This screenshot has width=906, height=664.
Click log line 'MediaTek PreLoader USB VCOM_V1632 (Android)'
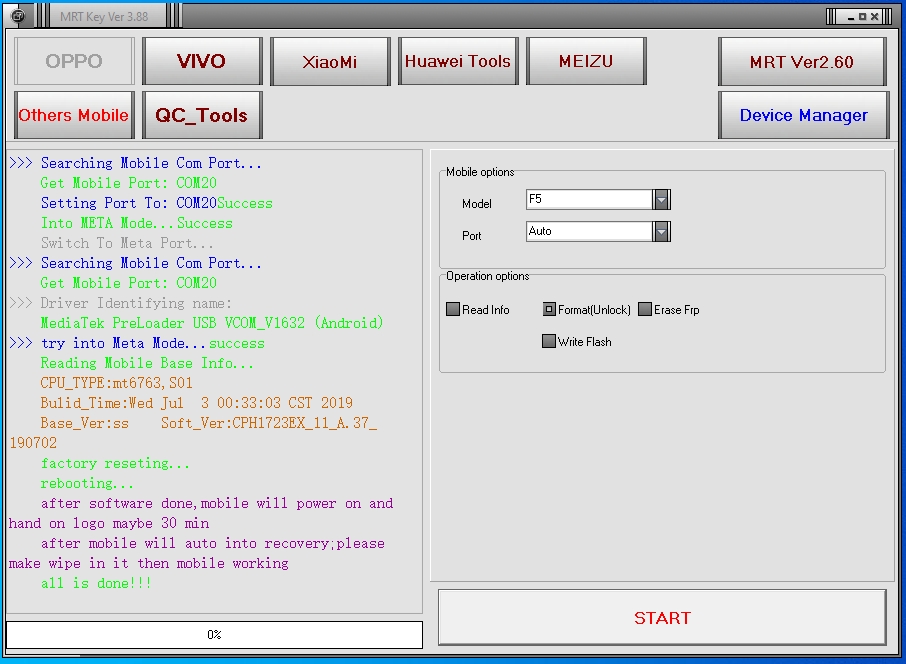point(211,323)
